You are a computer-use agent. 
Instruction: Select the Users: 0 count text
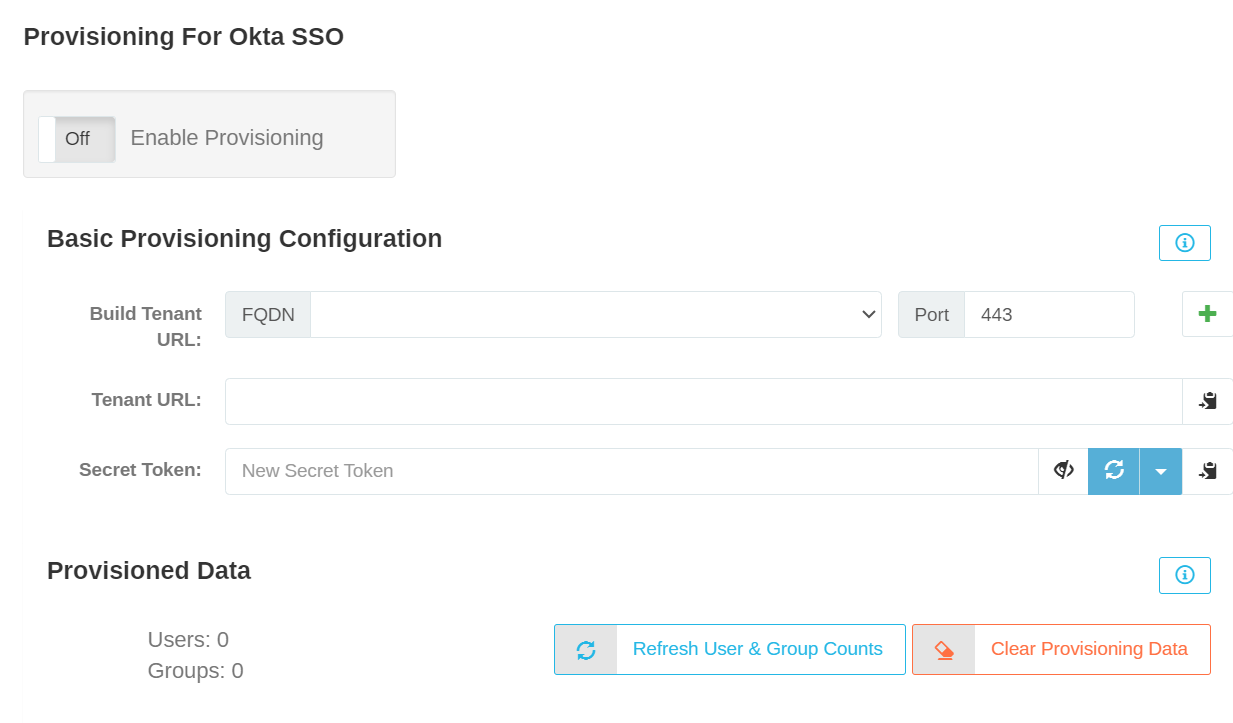click(x=188, y=640)
